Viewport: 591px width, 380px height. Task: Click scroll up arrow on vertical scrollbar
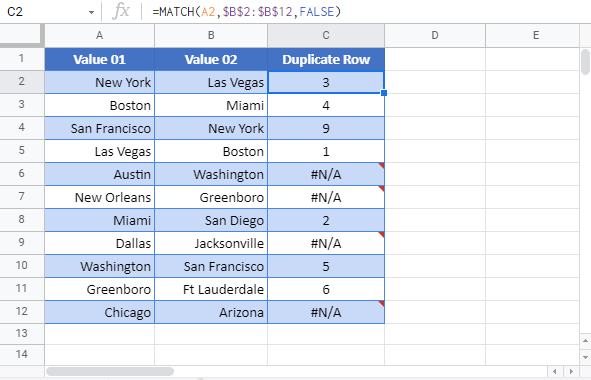tap(585, 341)
